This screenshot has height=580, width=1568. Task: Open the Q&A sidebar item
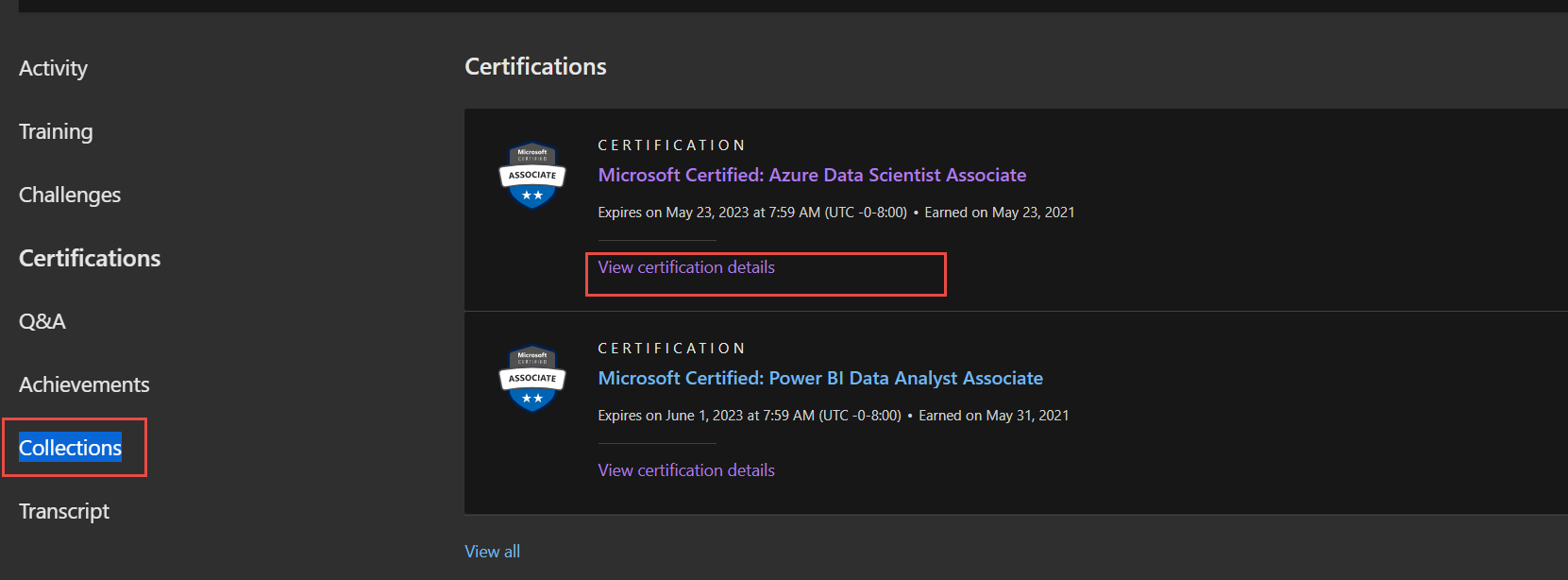[42, 321]
